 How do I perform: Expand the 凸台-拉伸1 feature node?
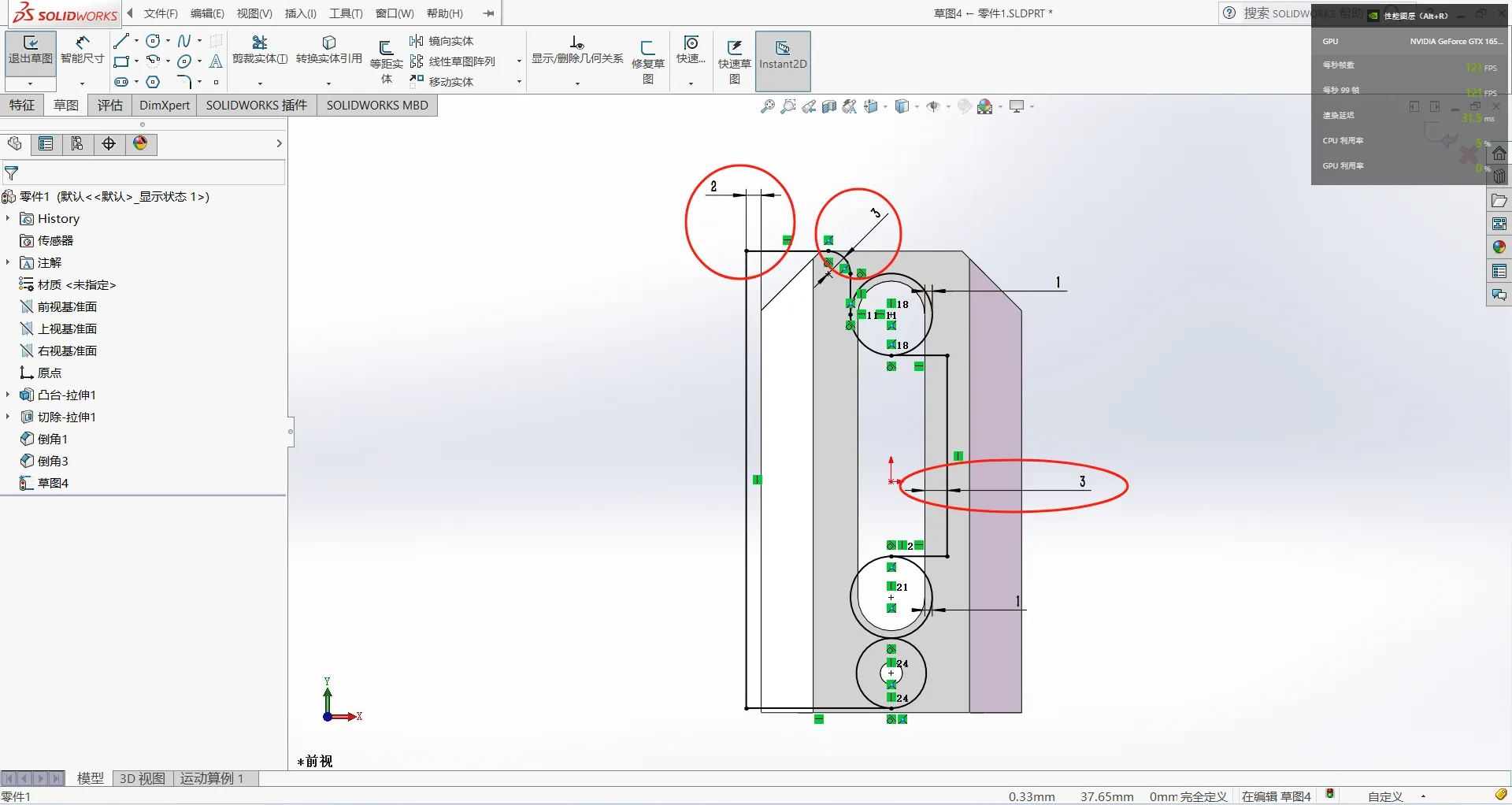8,395
